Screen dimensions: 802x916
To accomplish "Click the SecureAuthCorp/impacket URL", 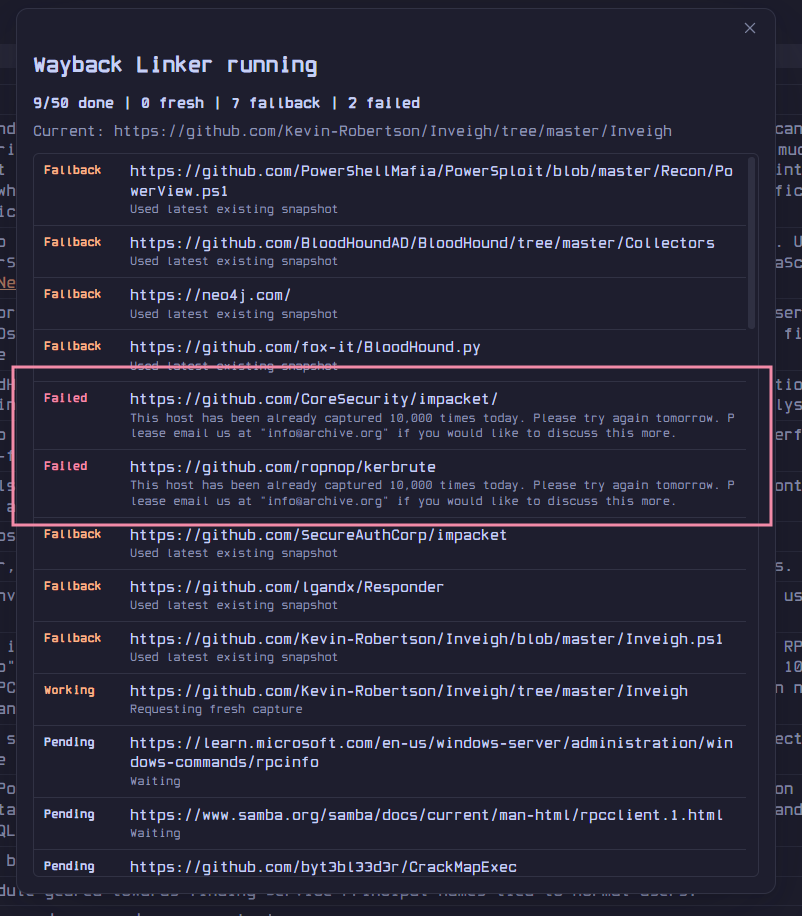I will pos(318,535).
